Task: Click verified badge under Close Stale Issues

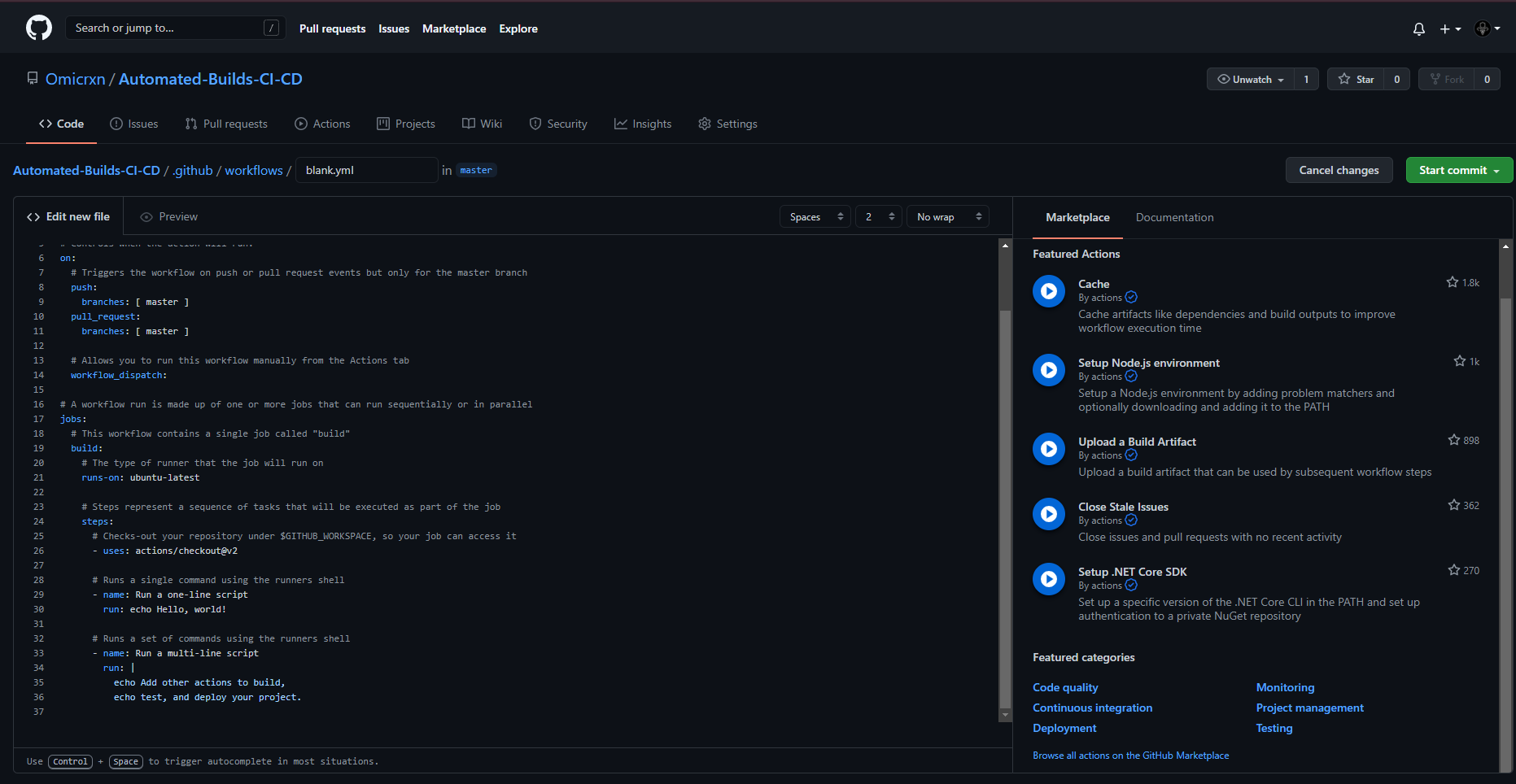Action: pos(1131,520)
